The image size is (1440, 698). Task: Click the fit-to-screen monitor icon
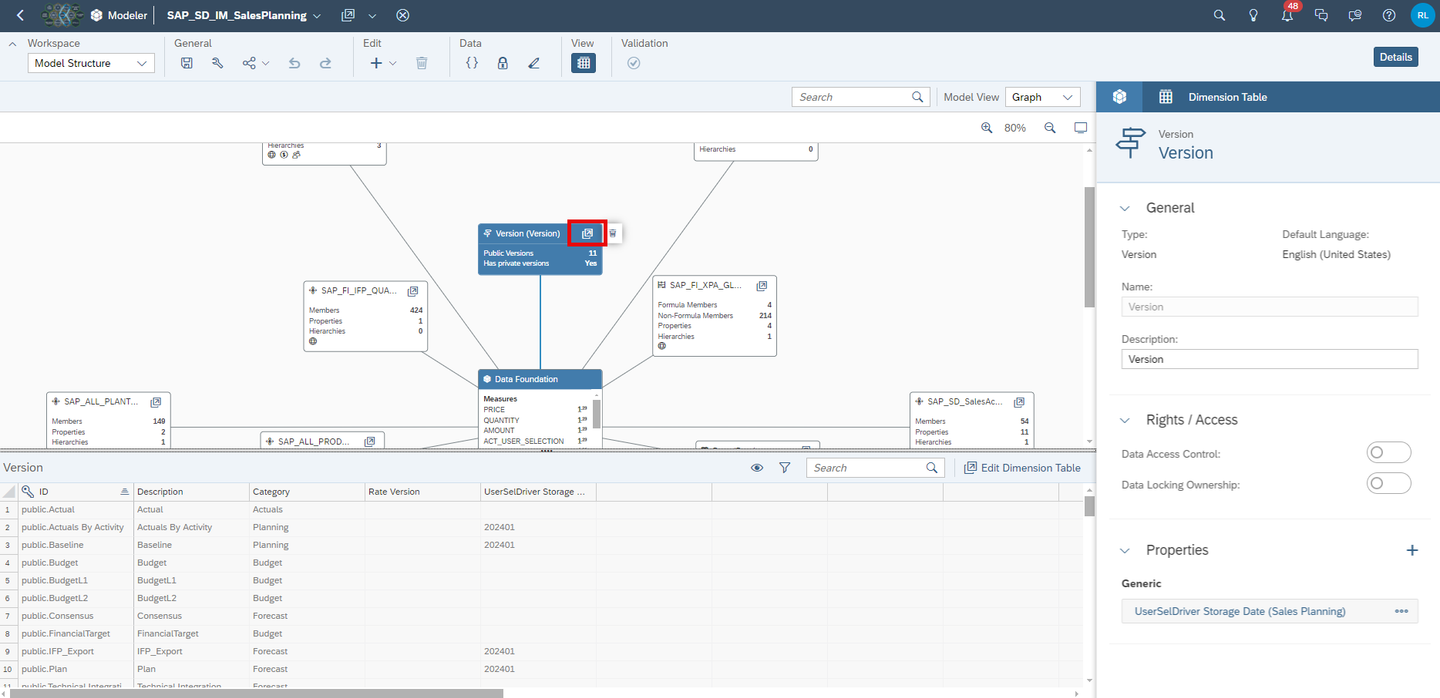[x=1080, y=128]
